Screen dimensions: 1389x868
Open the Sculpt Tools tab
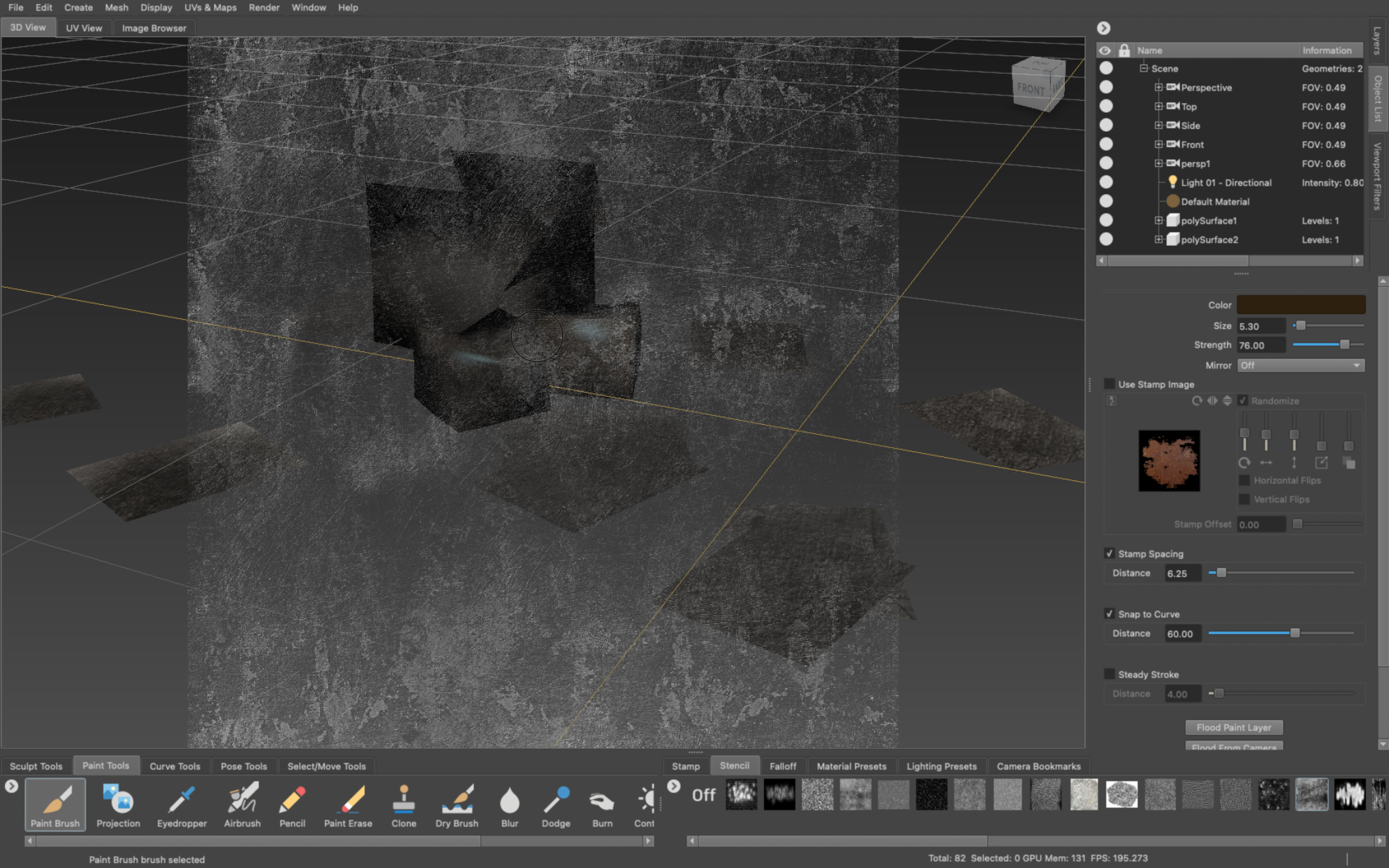(x=36, y=766)
